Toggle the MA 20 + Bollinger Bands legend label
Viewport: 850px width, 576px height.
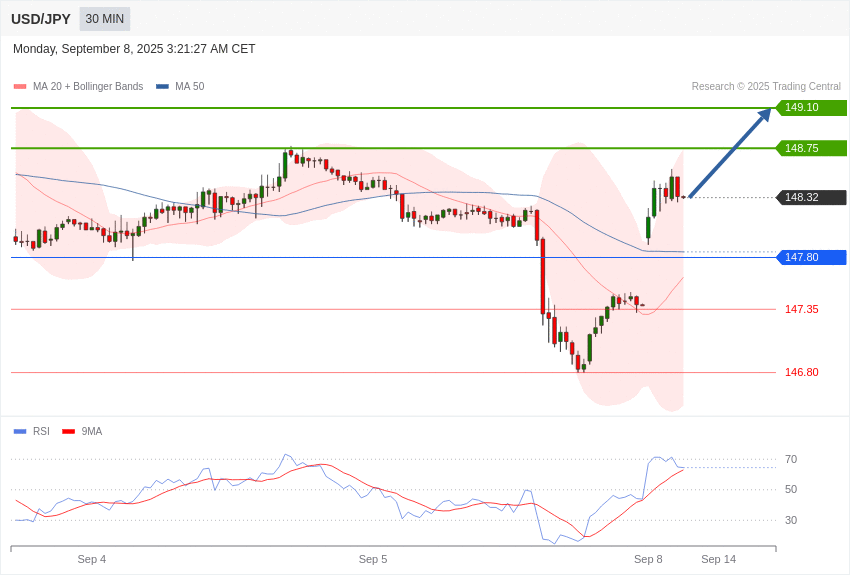(88, 87)
